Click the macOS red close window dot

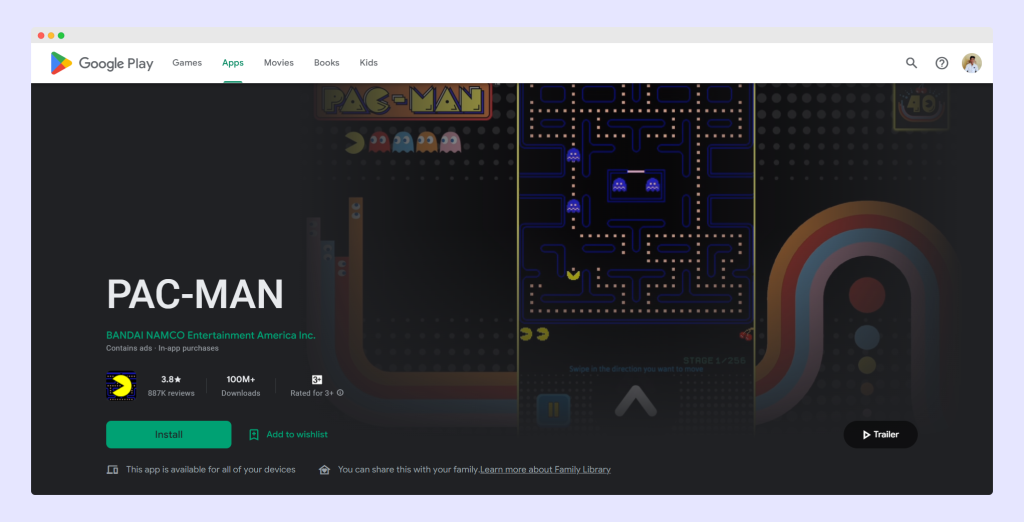(x=41, y=35)
